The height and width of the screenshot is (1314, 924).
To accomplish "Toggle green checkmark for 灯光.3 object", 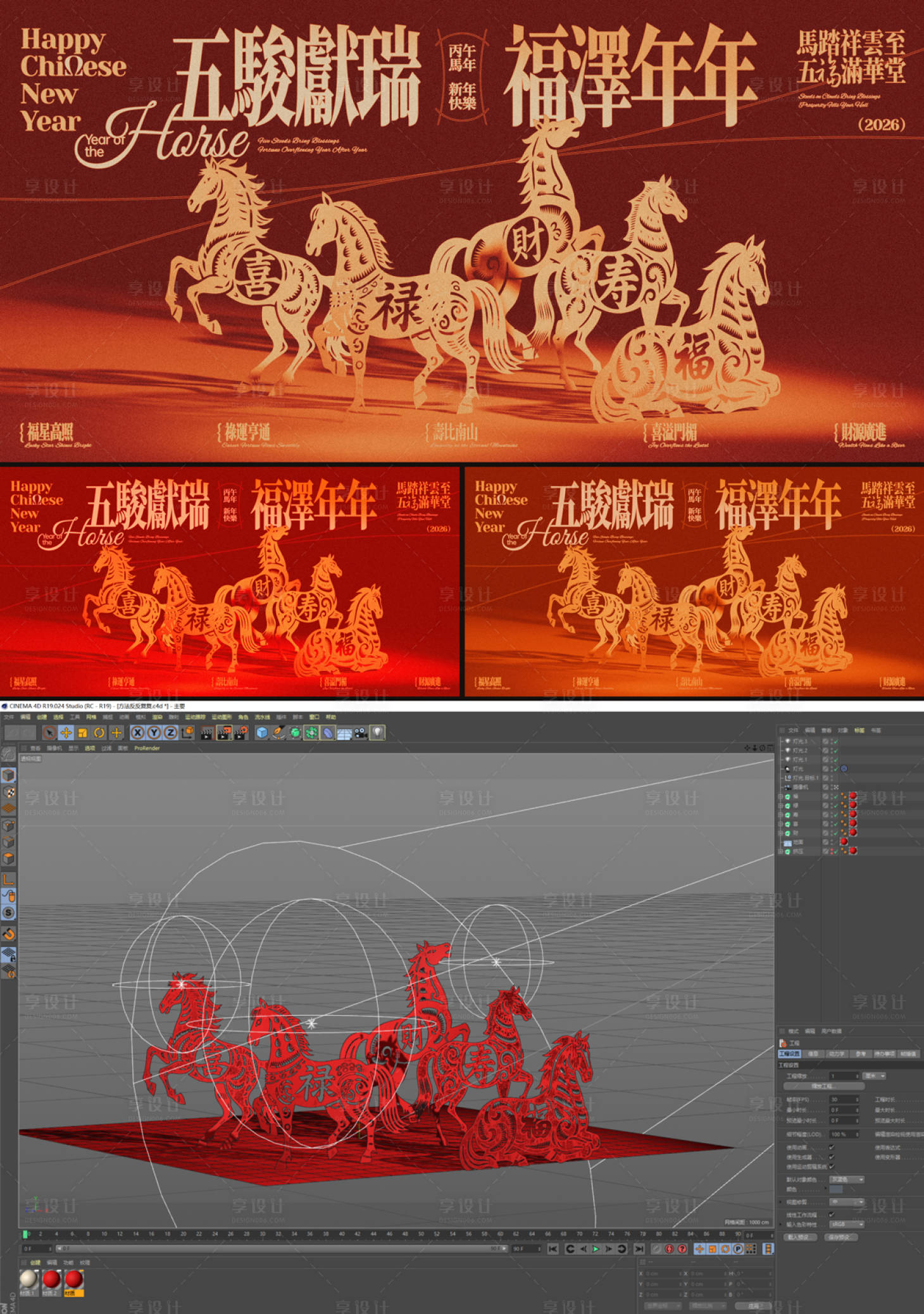I will click(x=835, y=741).
